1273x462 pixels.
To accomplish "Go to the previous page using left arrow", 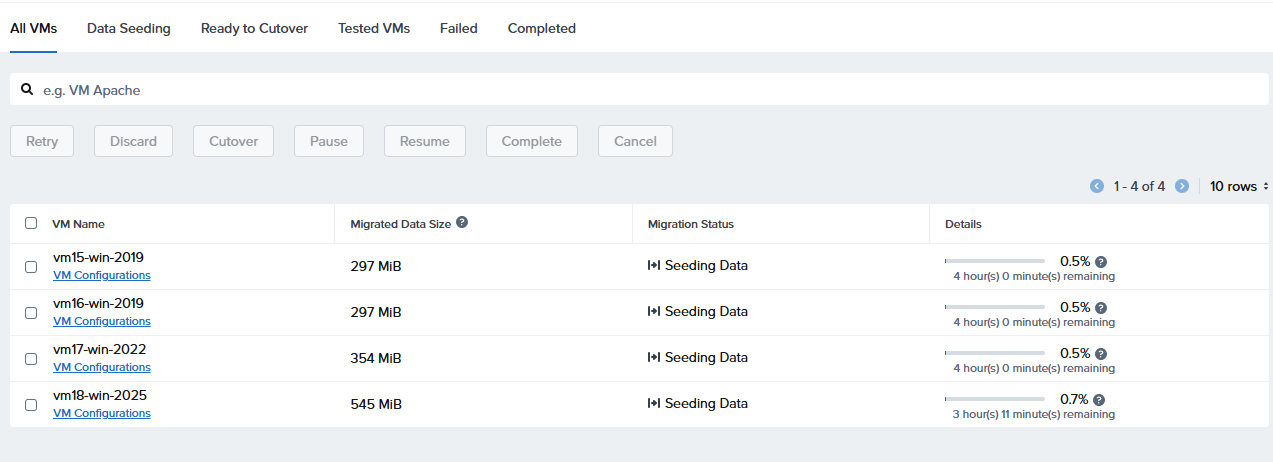I will tap(1097, 186).
